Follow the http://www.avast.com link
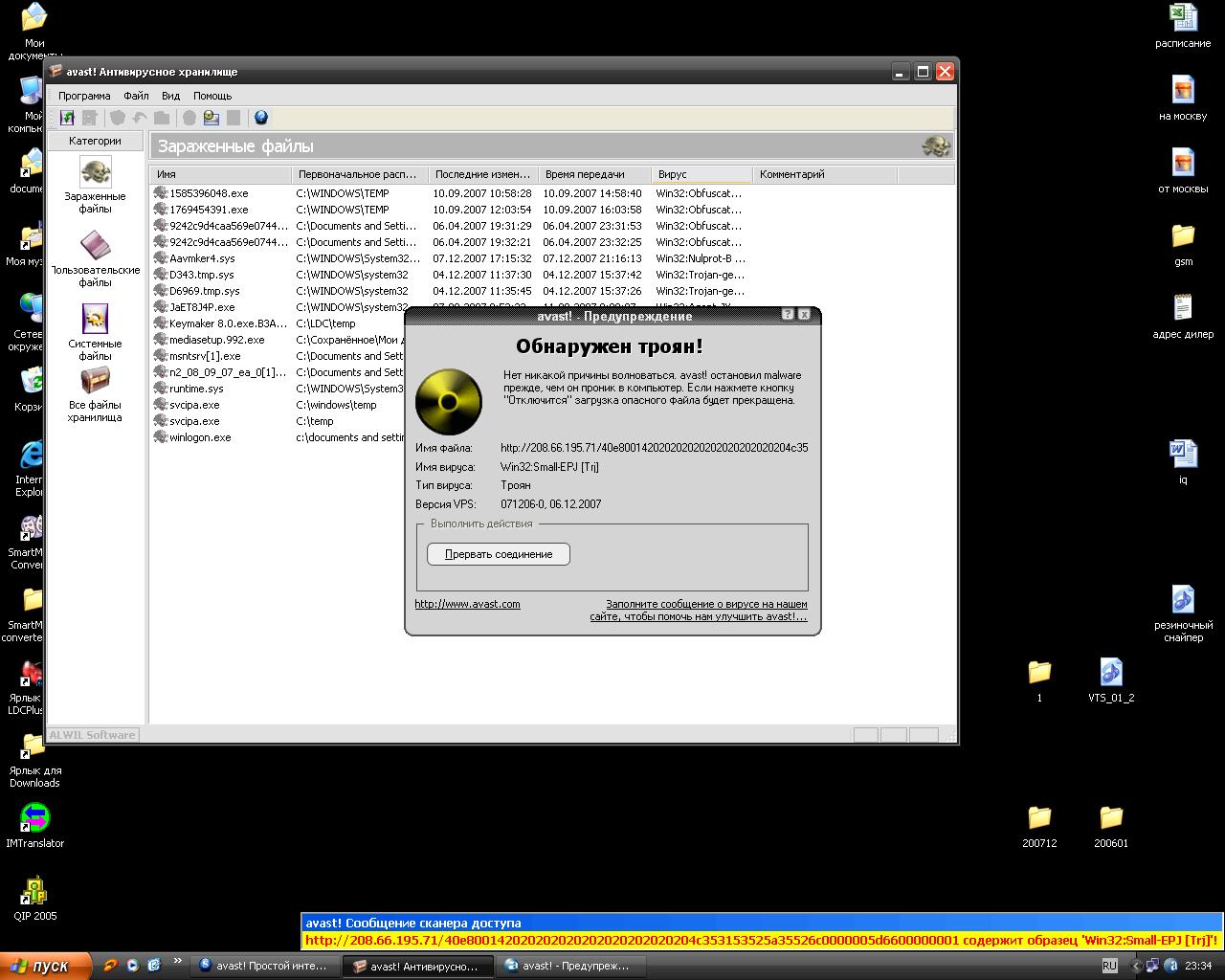The height and width of the screenshot is (980, 1225). (x=467, y=604)
